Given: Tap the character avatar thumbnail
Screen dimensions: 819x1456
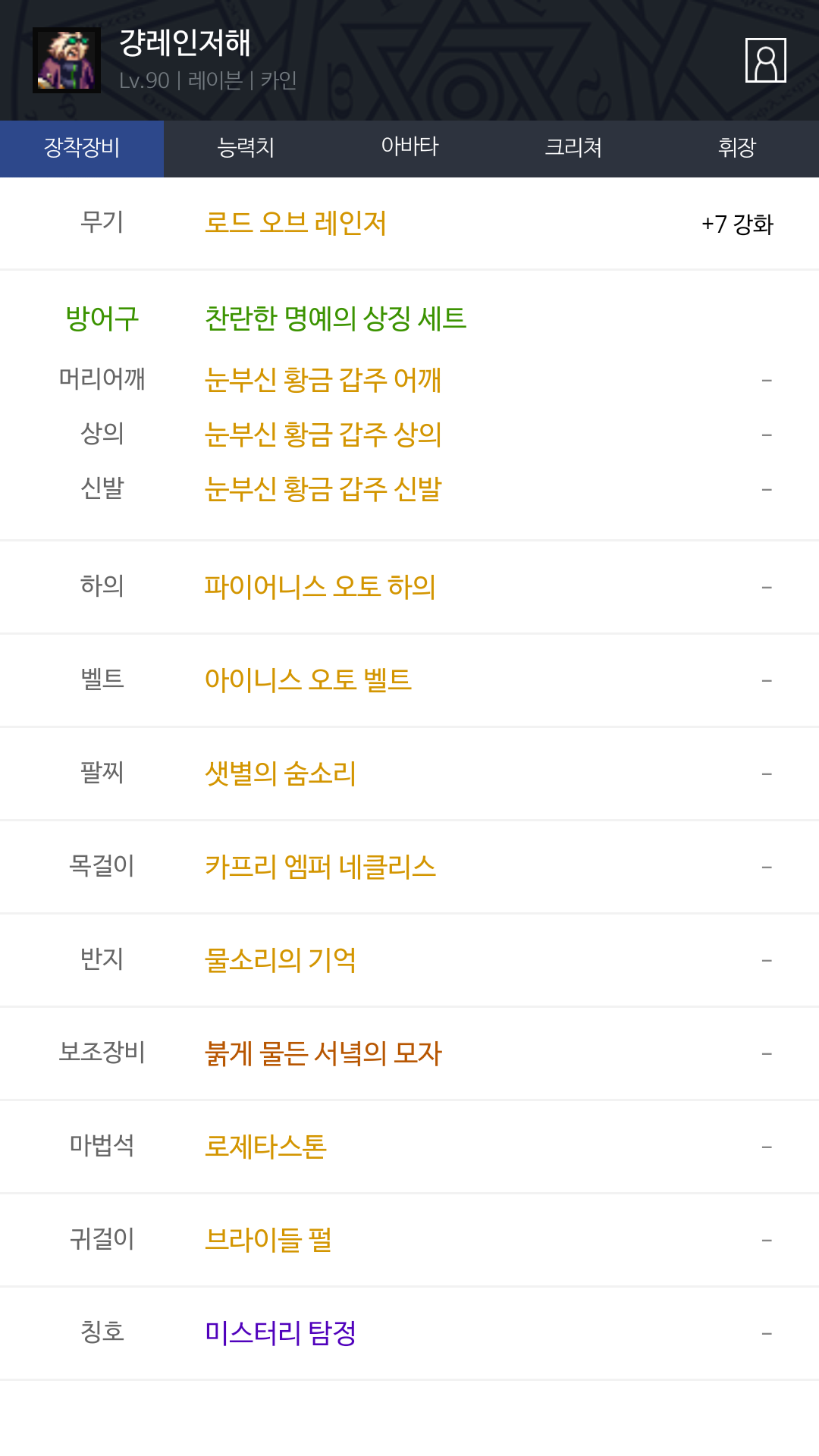Looking at the screenshot, I should (67, 61).
